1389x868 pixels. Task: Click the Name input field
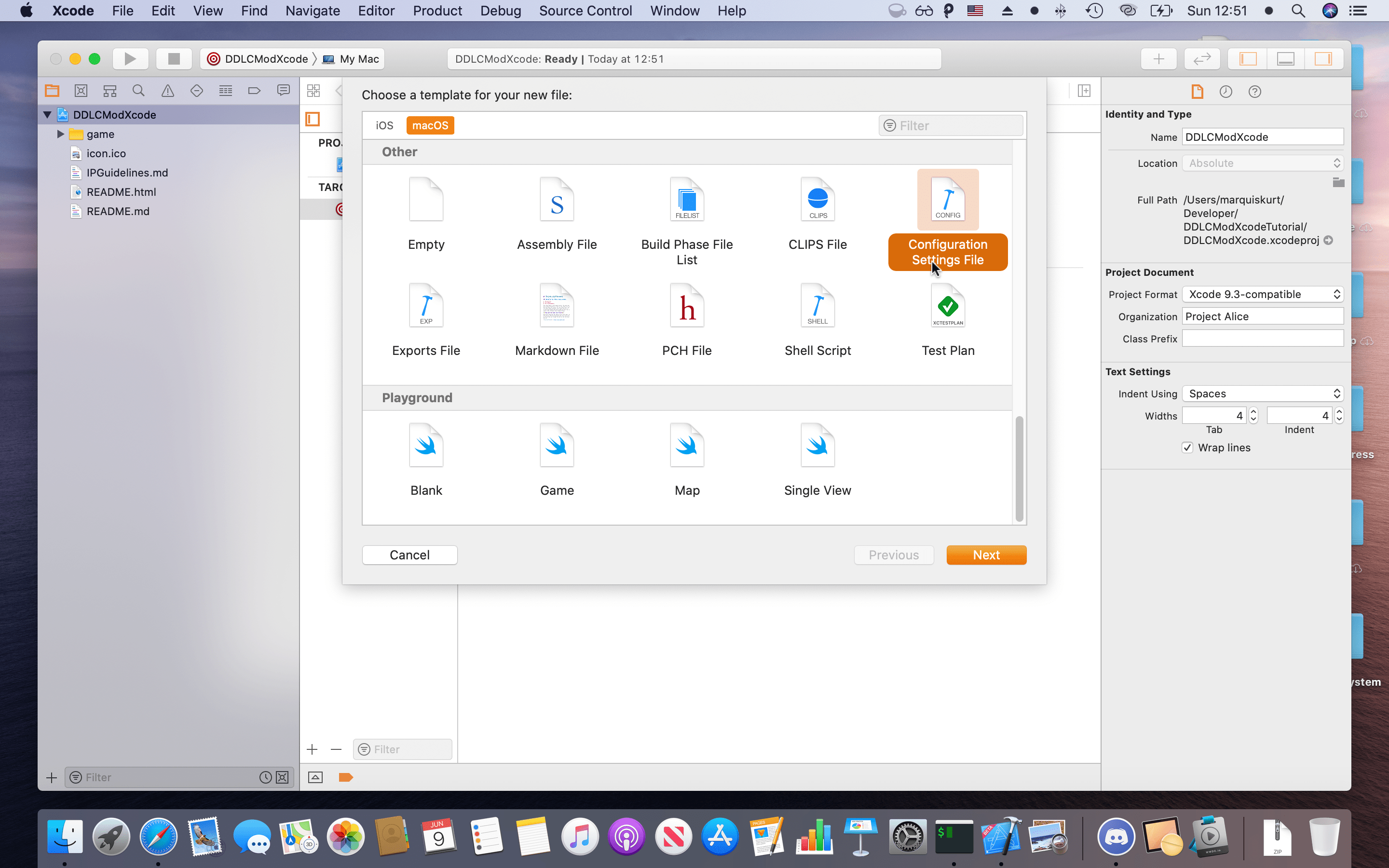pyautogui.click(x=1262, y=137)
